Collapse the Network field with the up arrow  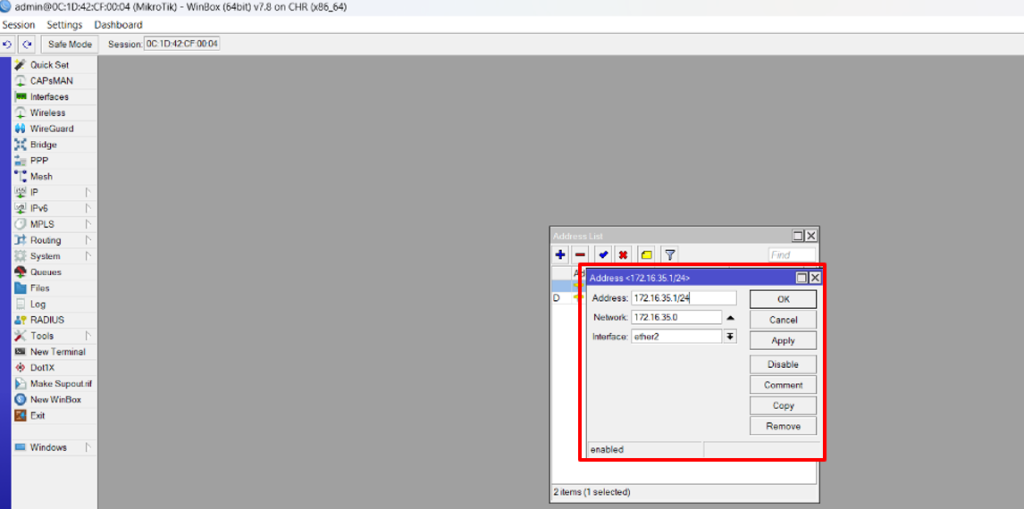tap(730, 318)
